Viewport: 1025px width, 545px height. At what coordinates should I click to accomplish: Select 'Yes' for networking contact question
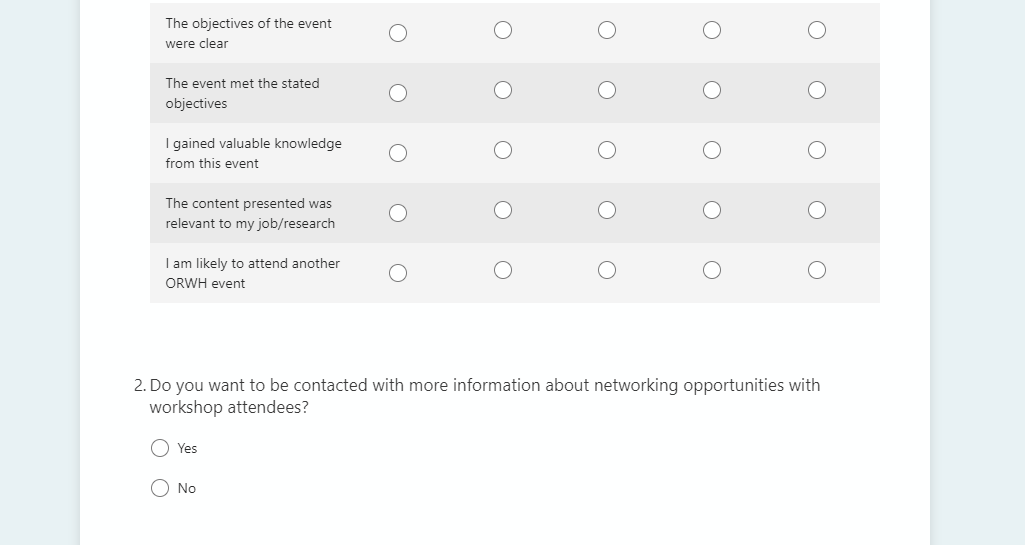160,448
